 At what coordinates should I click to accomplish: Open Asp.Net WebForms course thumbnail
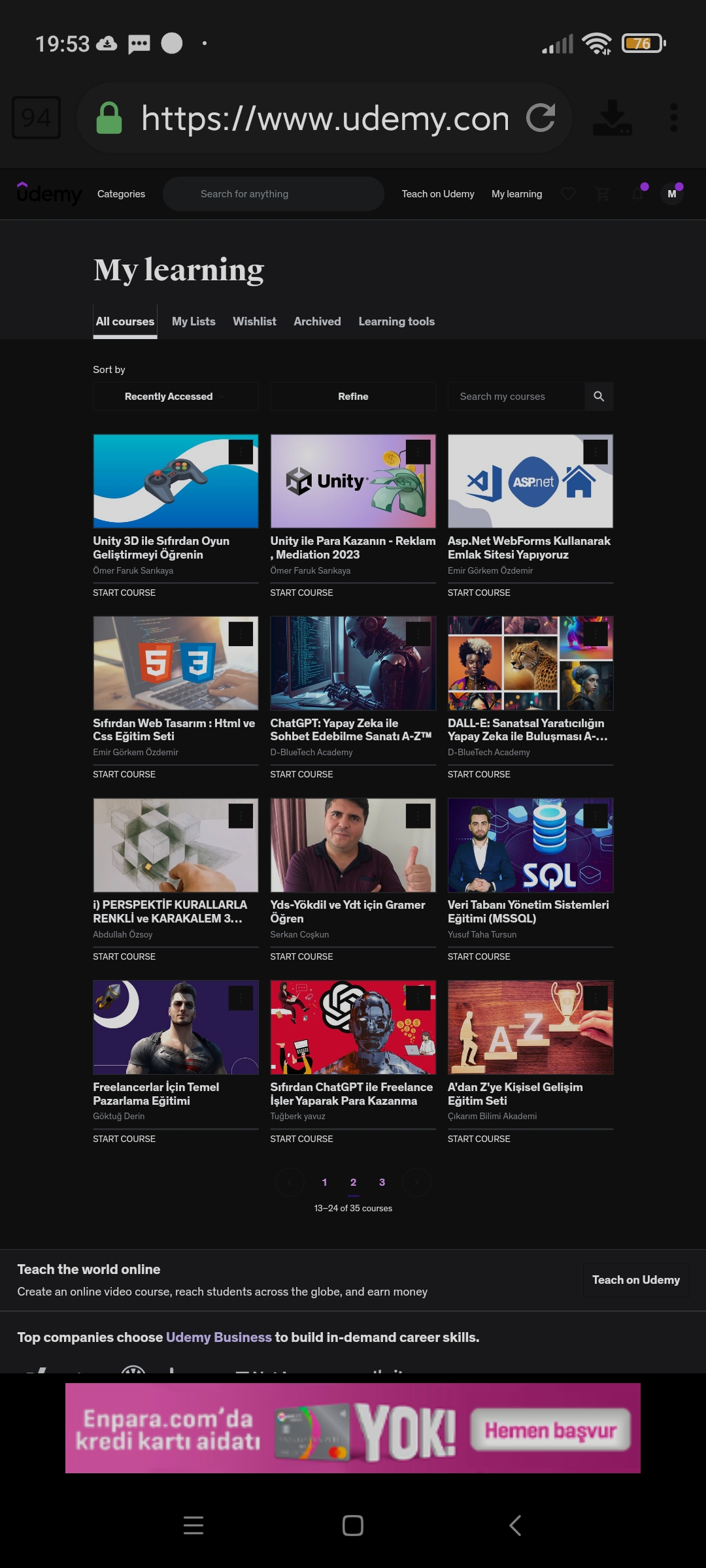click(530, 481)
